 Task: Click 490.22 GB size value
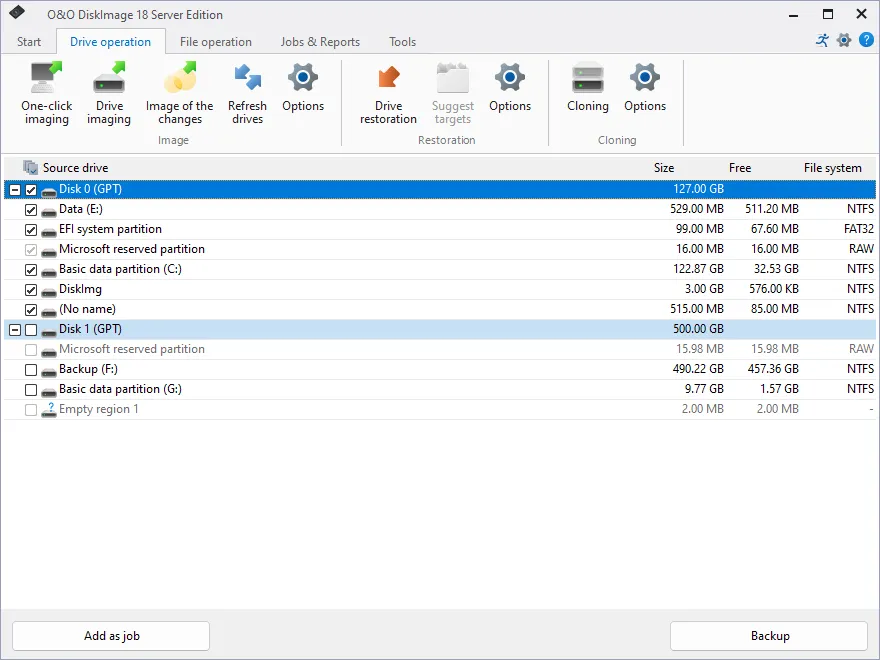698,369
